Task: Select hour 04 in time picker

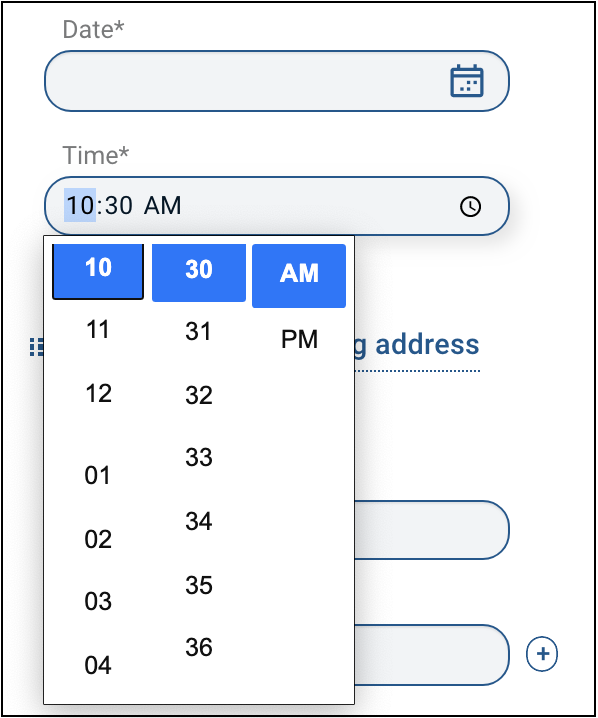Action: (98, 665)
